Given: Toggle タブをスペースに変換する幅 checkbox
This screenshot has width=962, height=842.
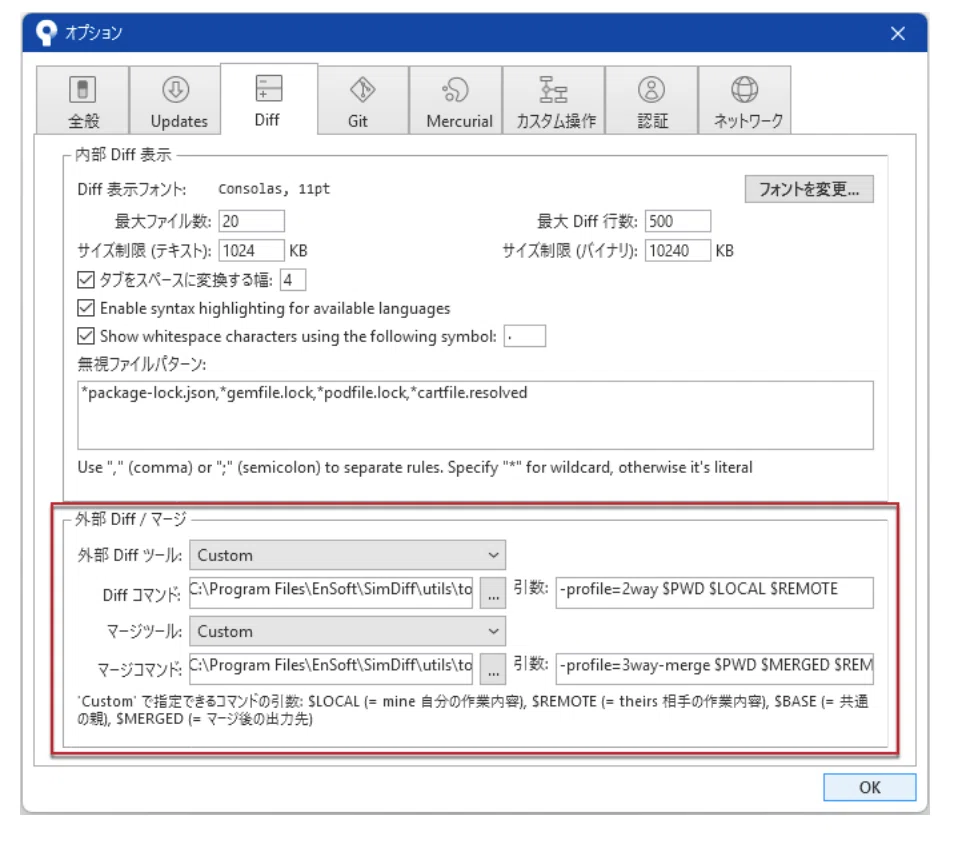Looking at the screenshot, I should coord(86,280).
